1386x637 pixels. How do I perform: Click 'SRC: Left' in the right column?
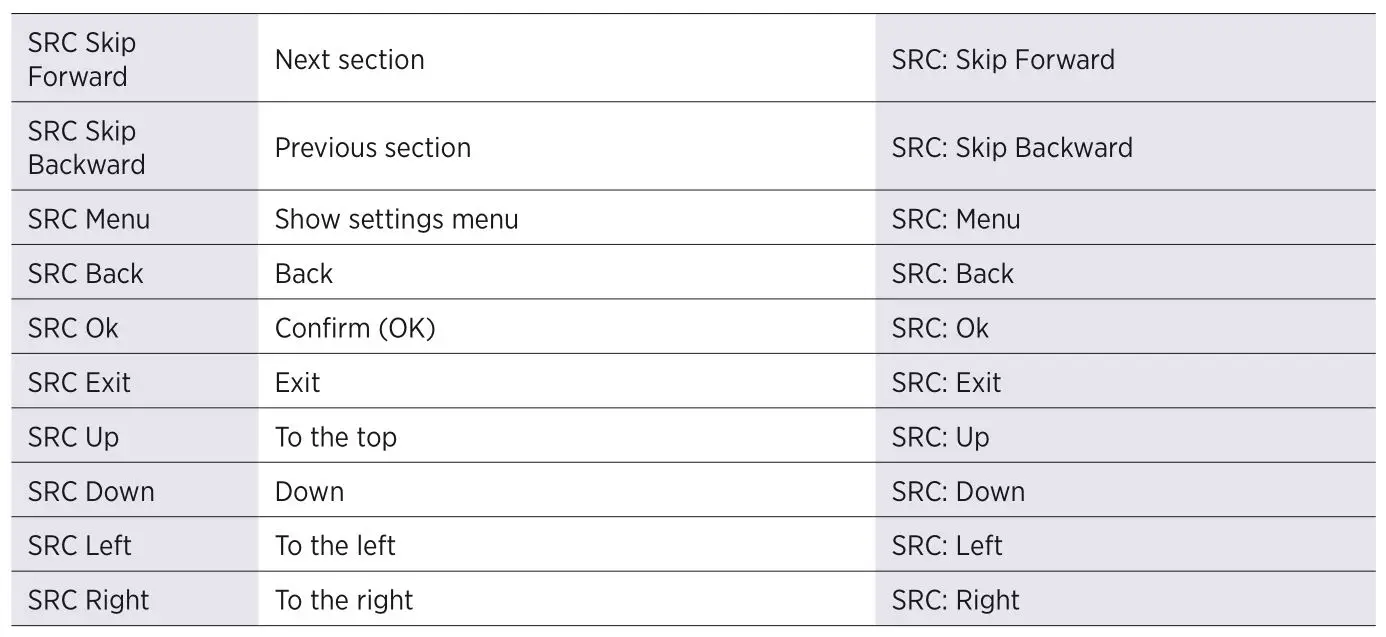tap(946, 546)
